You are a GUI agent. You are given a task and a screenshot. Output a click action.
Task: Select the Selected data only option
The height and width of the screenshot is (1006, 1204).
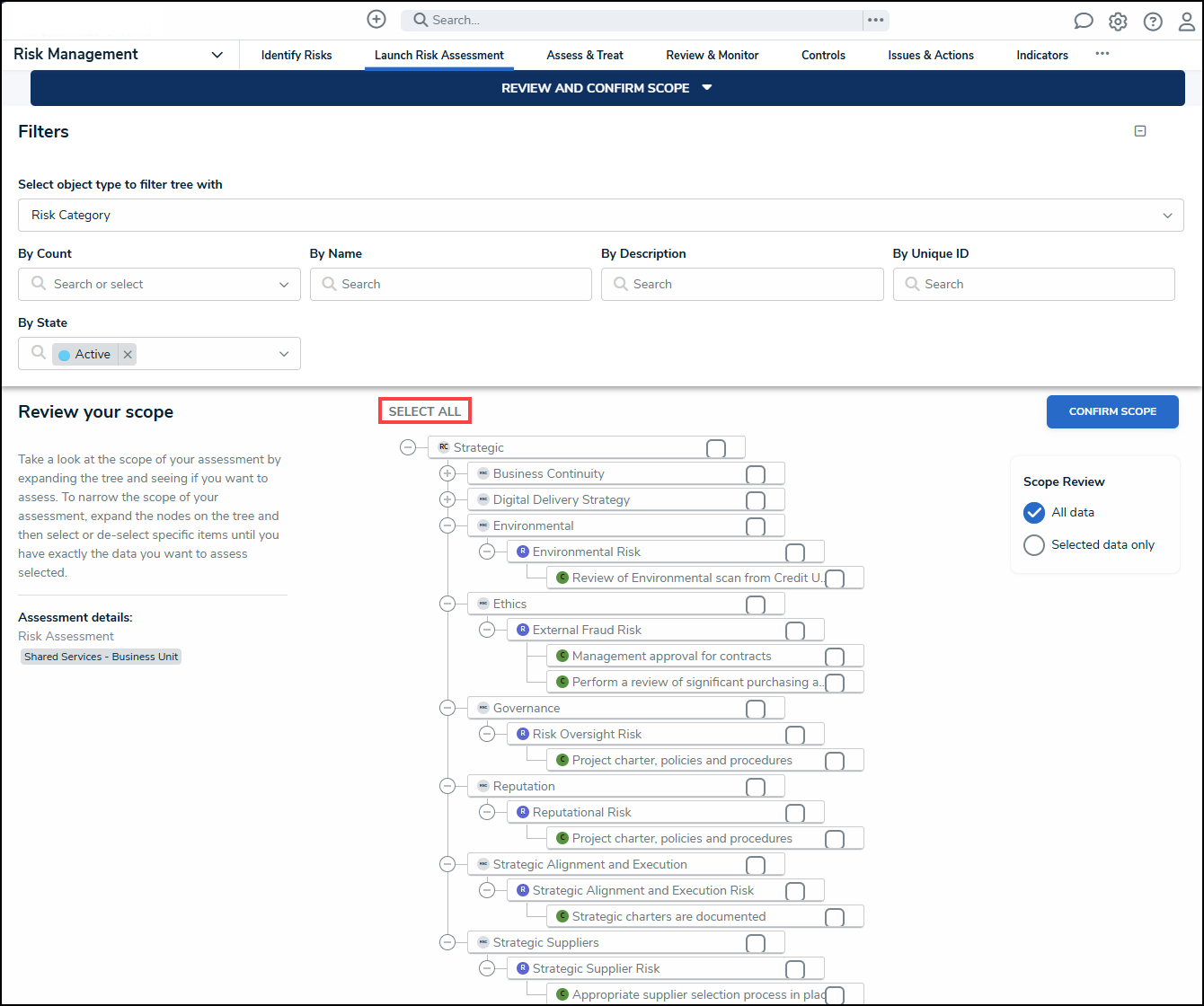(x=1034, y=544)
